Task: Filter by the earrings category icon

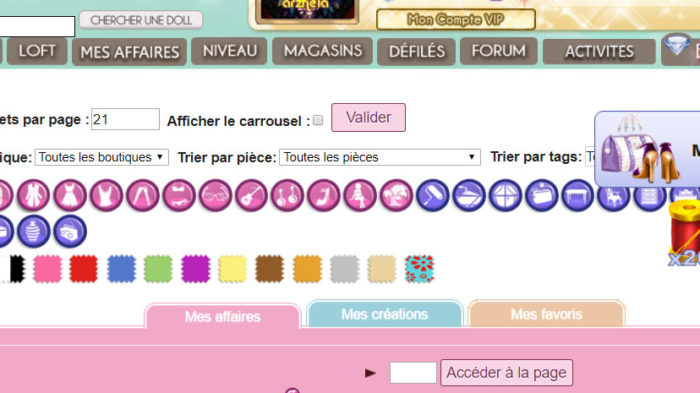Action: click(x=288, y=195)
